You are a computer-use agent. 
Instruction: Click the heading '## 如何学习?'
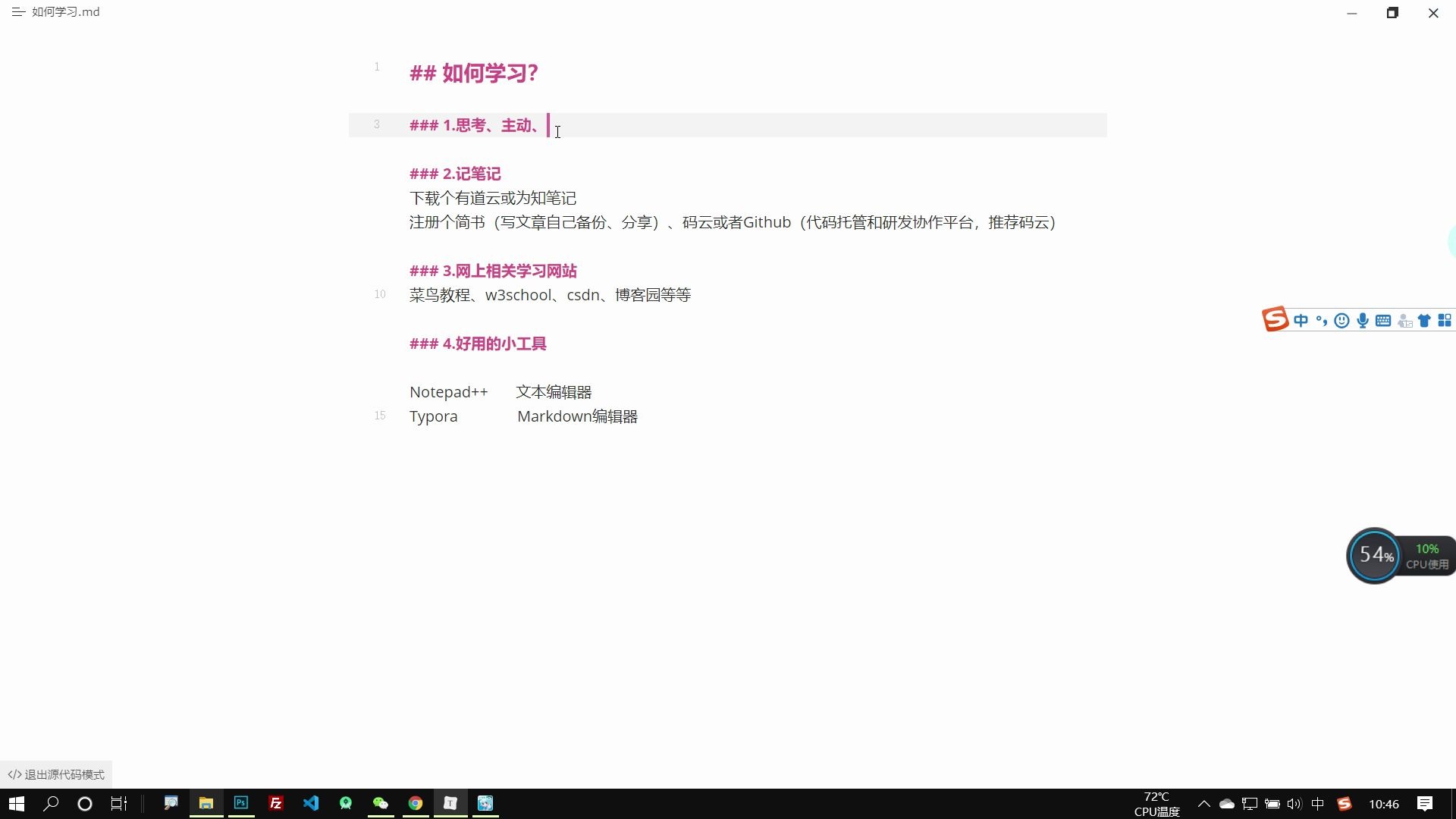click(474, 74)
